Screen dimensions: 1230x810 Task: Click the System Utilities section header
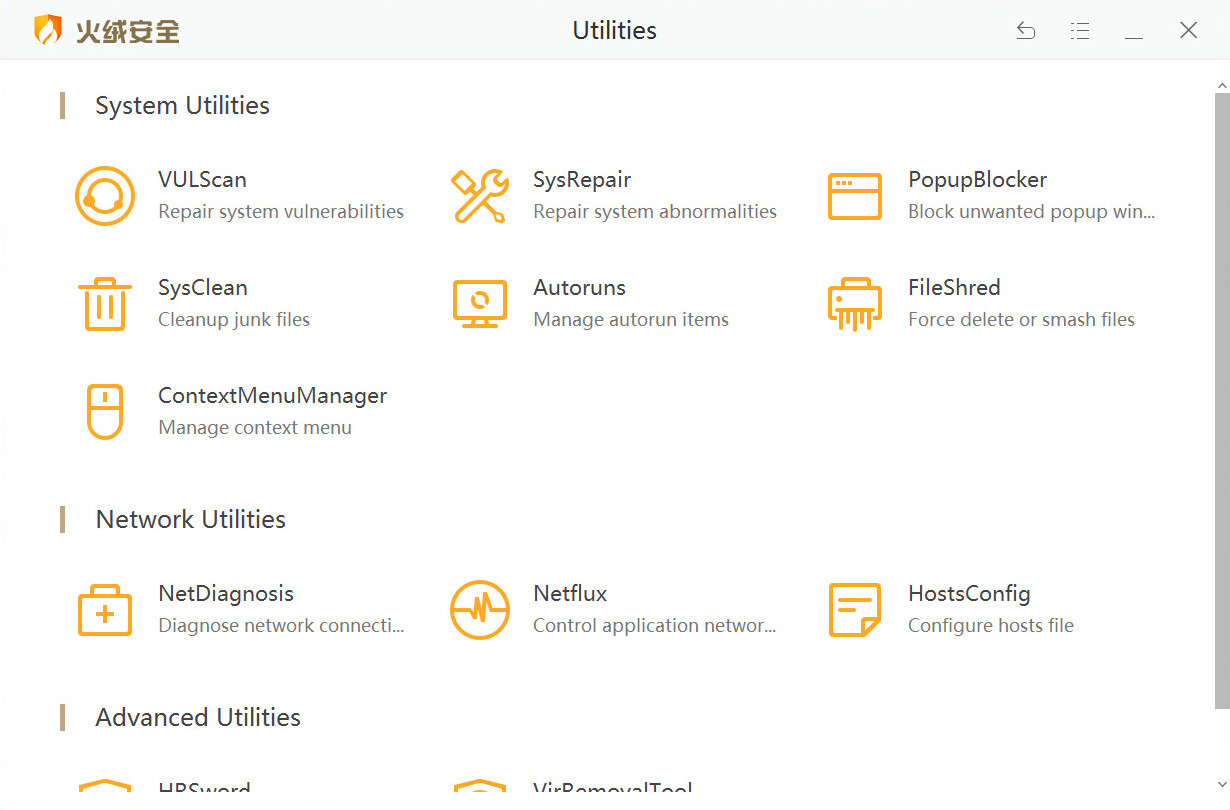182,105
